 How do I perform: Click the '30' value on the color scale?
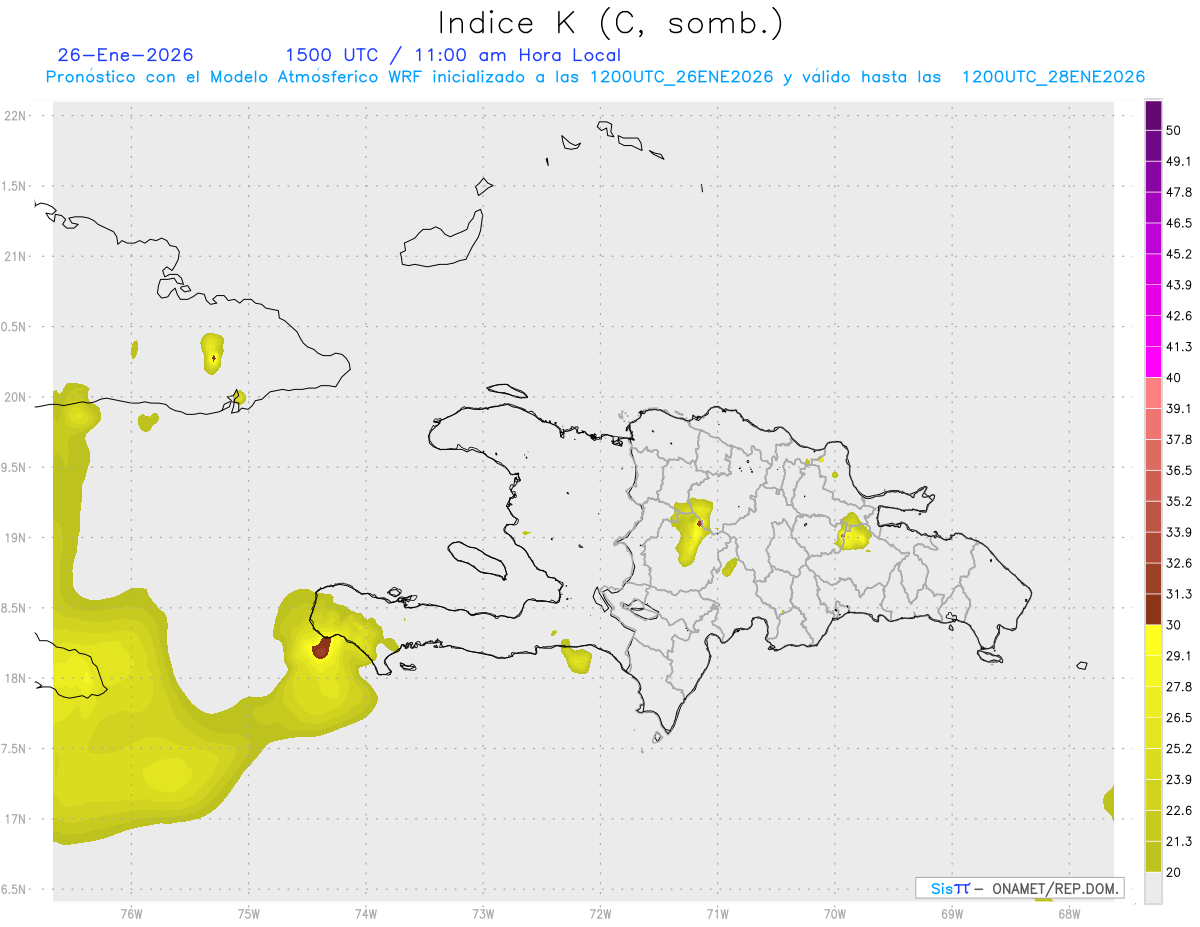[1173, 625]
